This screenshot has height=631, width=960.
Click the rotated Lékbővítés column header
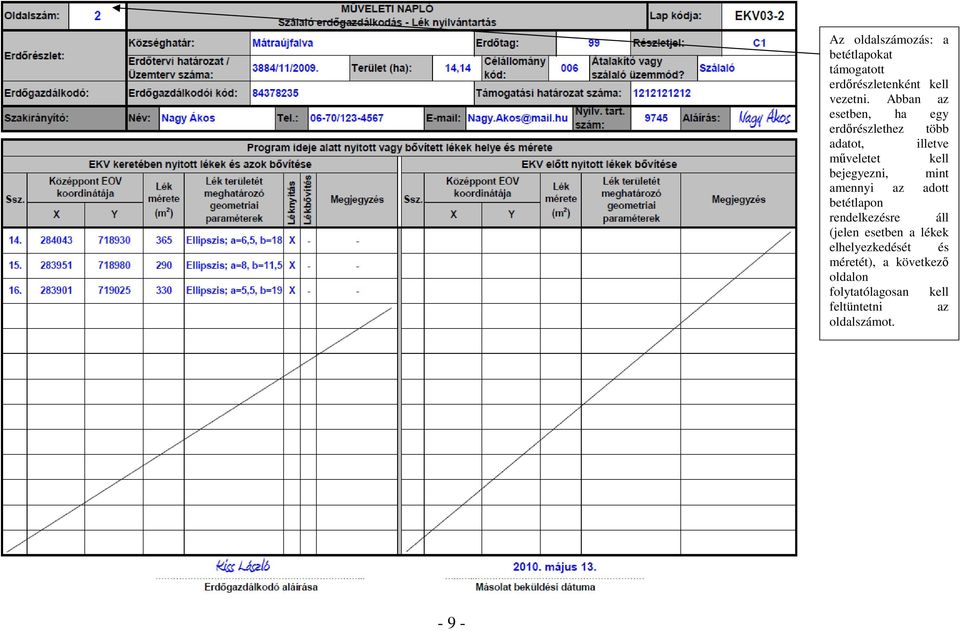(308, 200)
